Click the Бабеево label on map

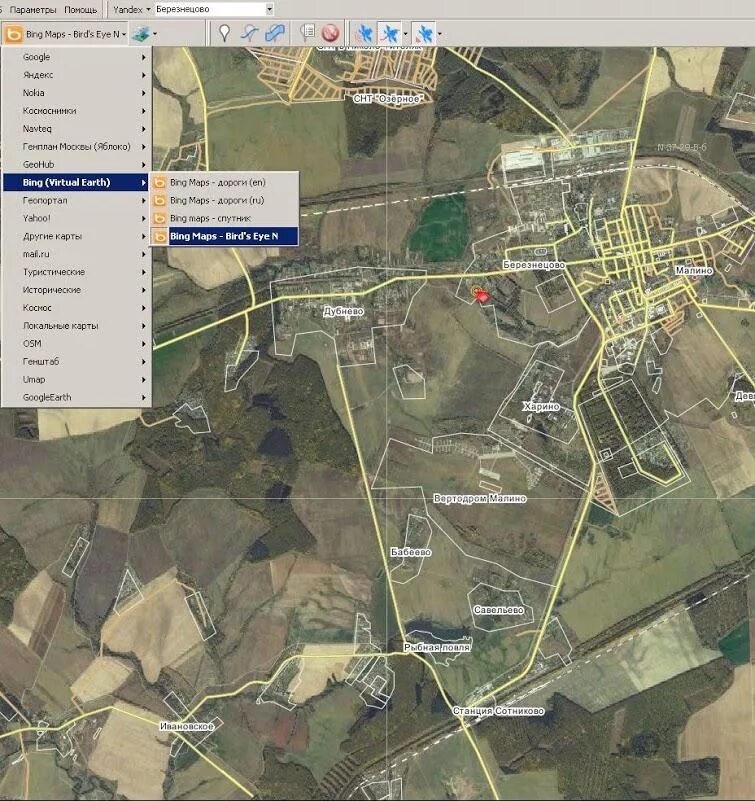(411, 552)
